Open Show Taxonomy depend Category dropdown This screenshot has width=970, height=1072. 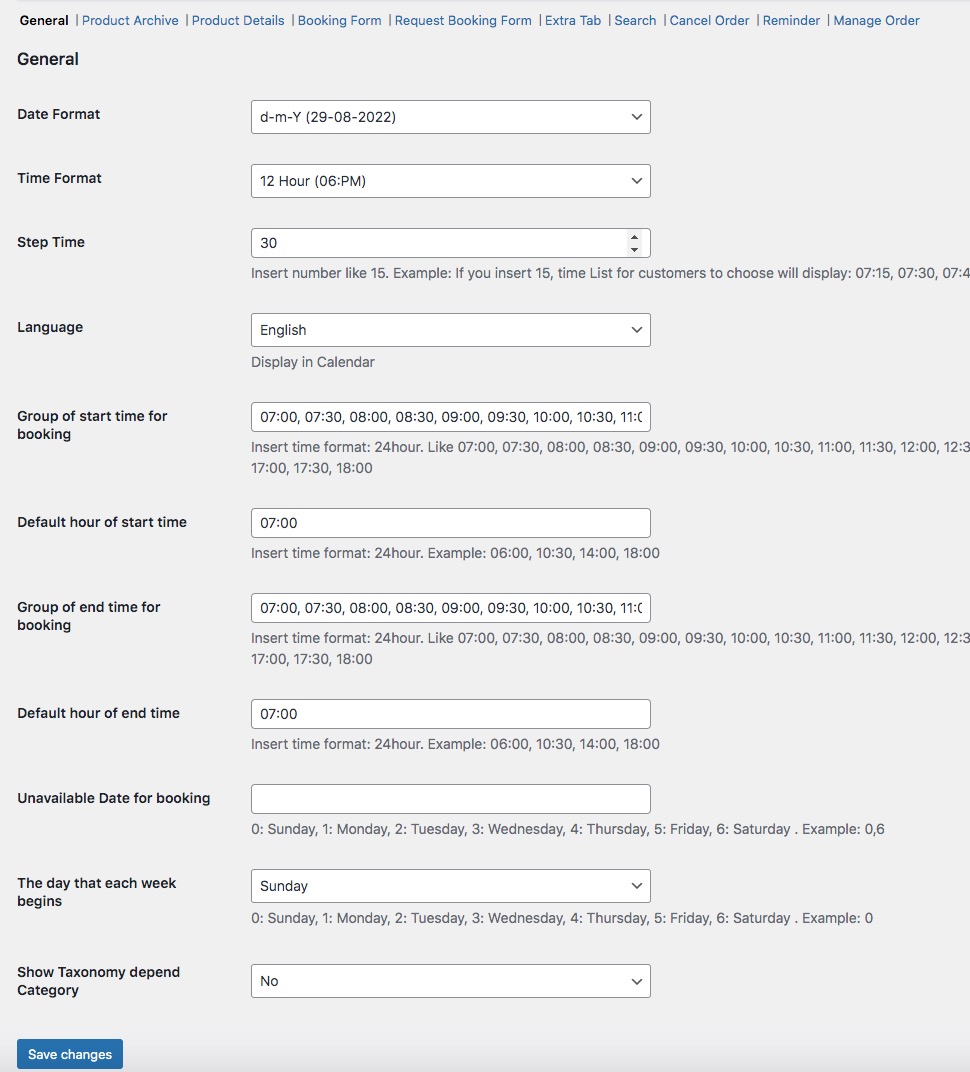pyautogui.click(x=450, y=981)
